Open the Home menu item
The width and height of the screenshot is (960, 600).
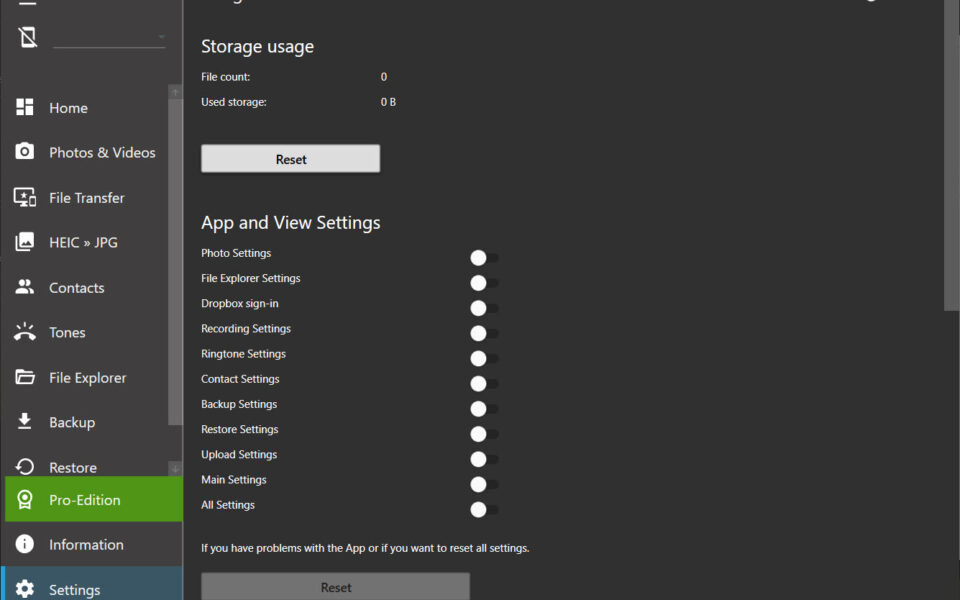coord(84,108)
